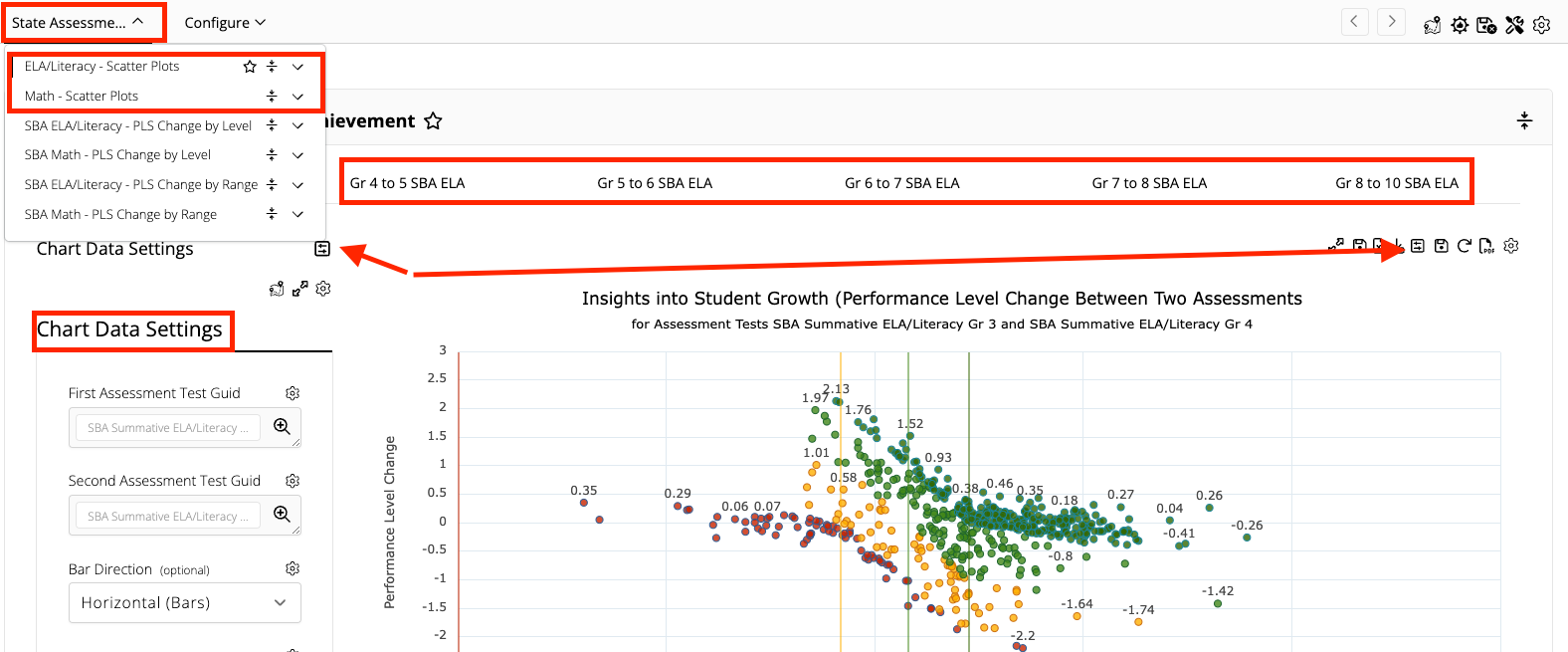The image size is (1568, 652).
Task: Search Second Assessment Test Guid with magnifier
Action: [x=283, y=514]
